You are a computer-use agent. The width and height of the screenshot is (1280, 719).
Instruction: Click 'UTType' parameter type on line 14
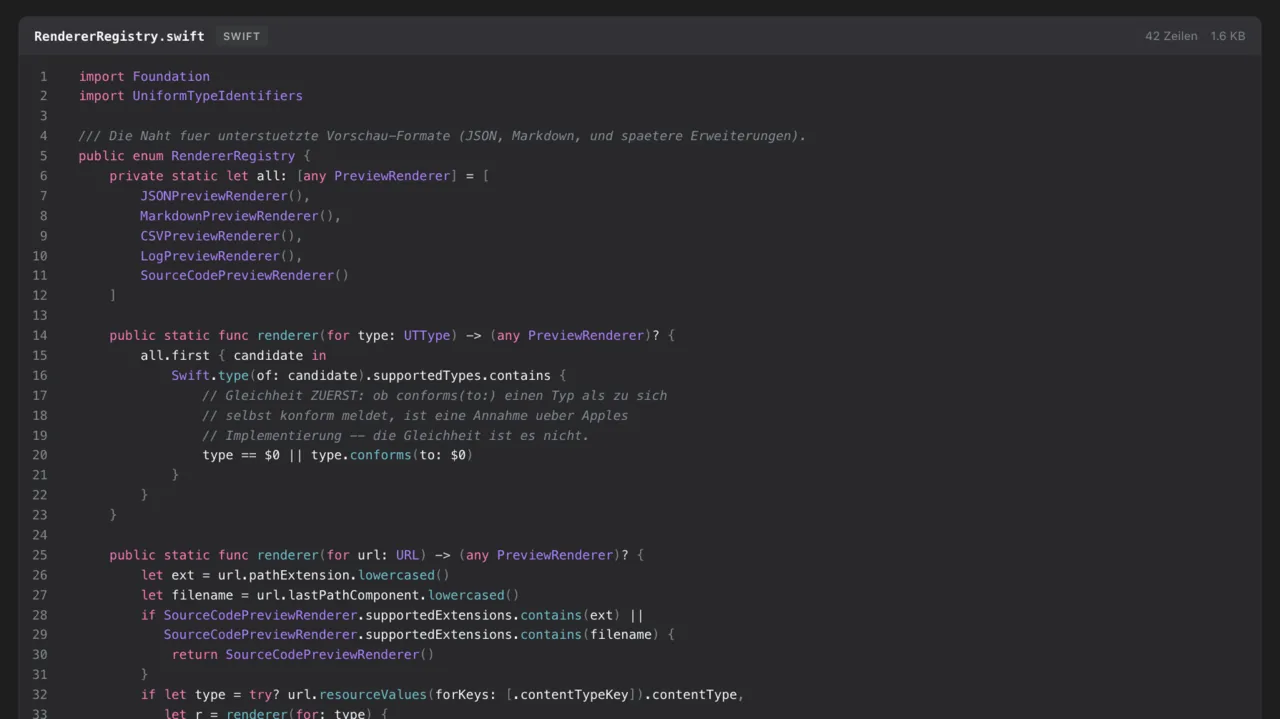[x=427, y=335]
